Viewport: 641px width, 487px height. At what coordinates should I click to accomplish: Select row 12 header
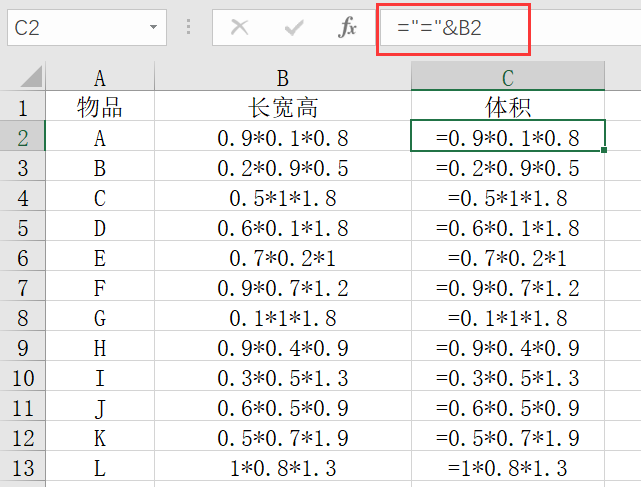[22, 436]
